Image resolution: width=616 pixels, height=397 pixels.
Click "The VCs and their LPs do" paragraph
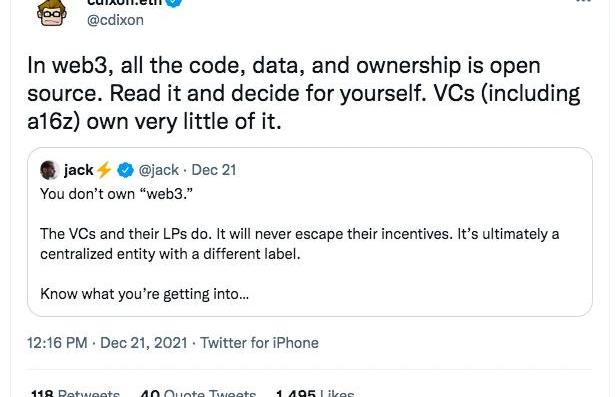[299, 244]
